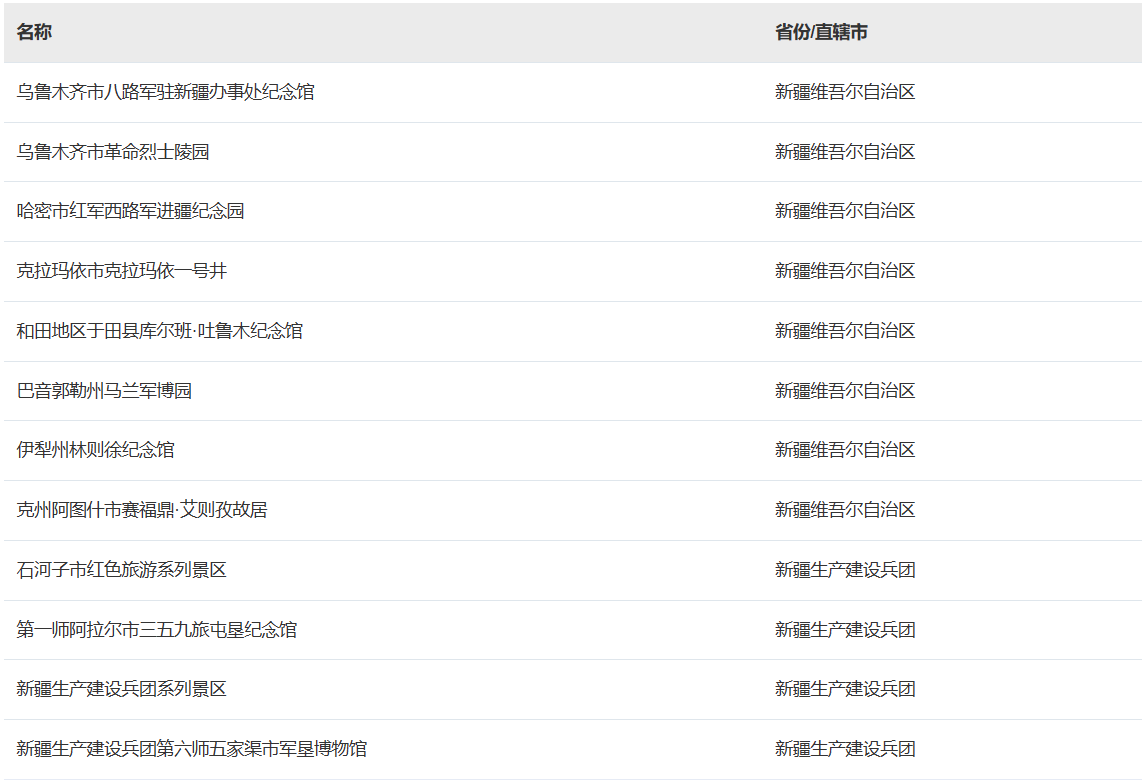Click 新疆生产建设兵团 in 石河子市红色旅游系列景区 row
1144x784 pixels.
pyautogui.click(x=845, y=570)
